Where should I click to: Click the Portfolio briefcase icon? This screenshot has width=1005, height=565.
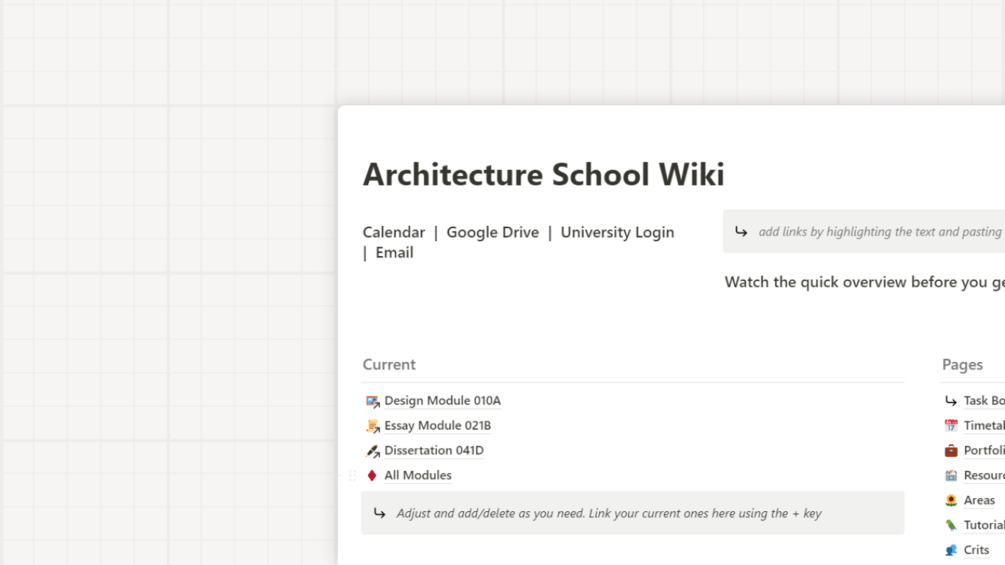(x=951, y=451)
